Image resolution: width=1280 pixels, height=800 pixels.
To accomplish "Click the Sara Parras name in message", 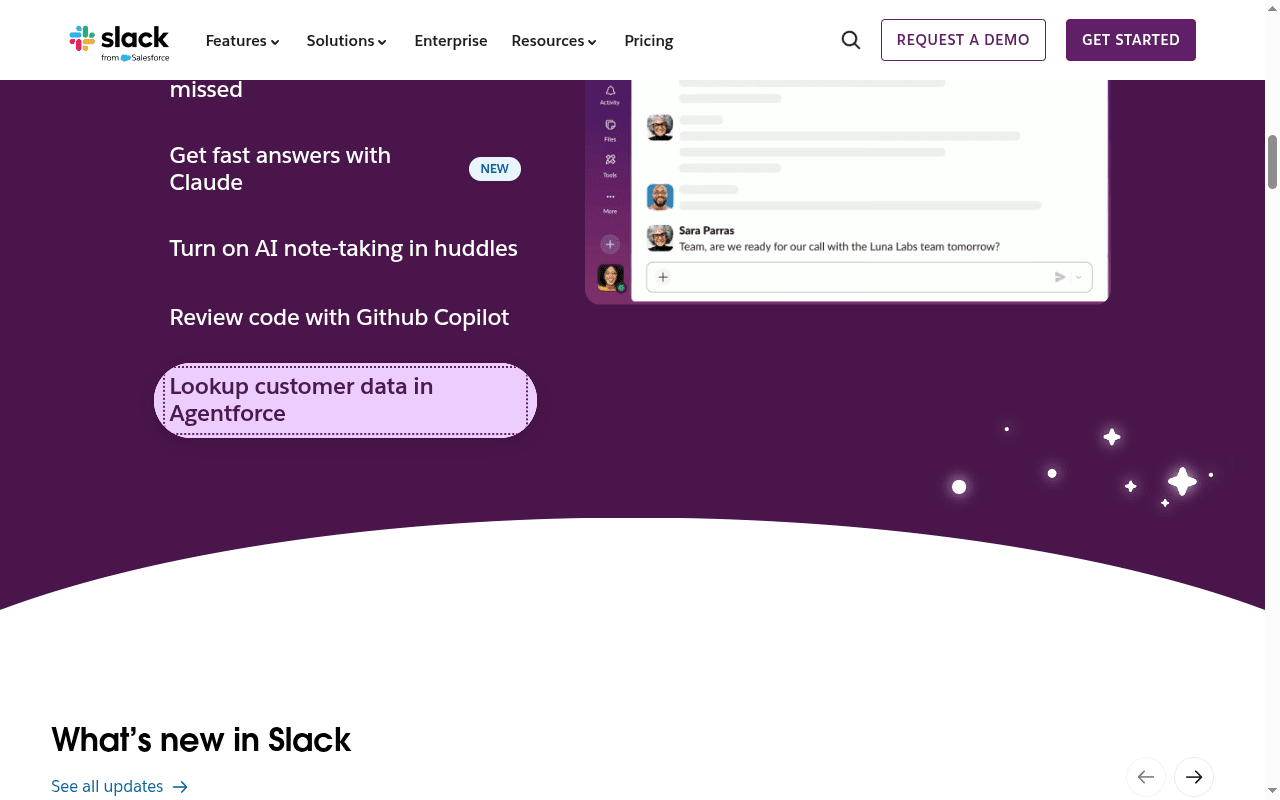I will tap(707, 231).
